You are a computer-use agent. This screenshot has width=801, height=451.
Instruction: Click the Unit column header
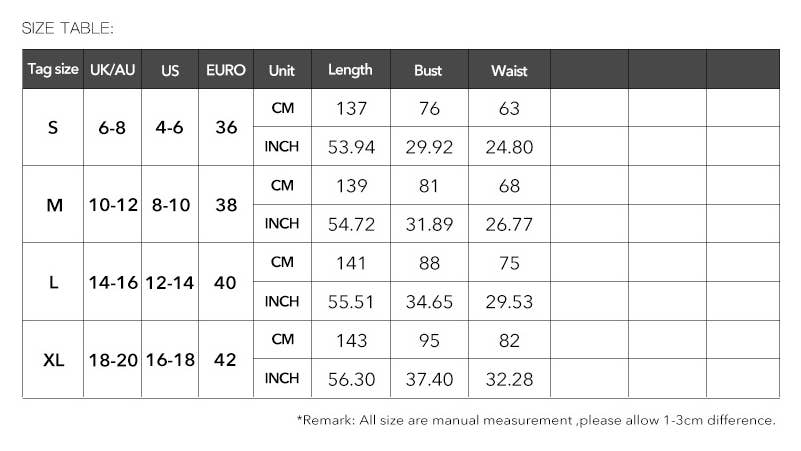pos(282,71)
